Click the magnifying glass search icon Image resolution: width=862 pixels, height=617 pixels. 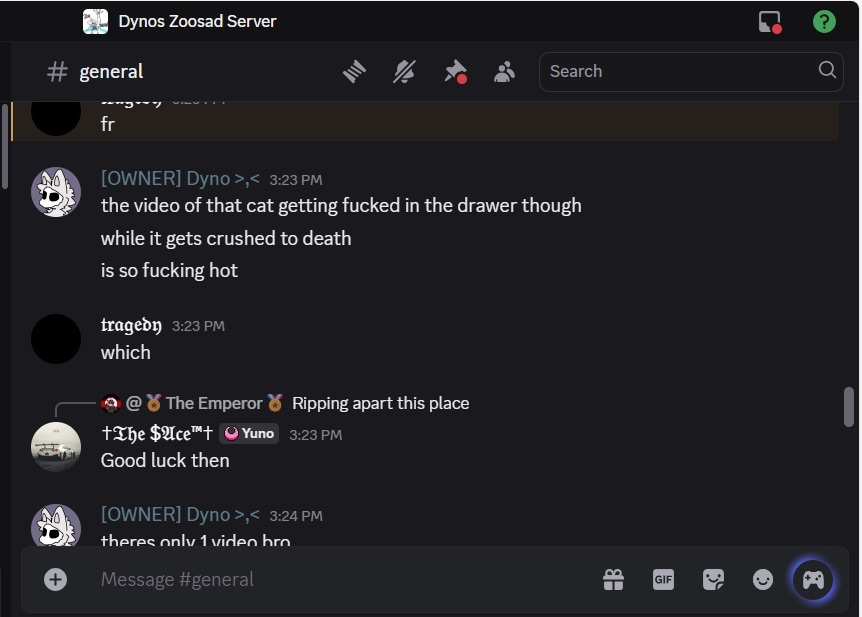tap(827, 70)
